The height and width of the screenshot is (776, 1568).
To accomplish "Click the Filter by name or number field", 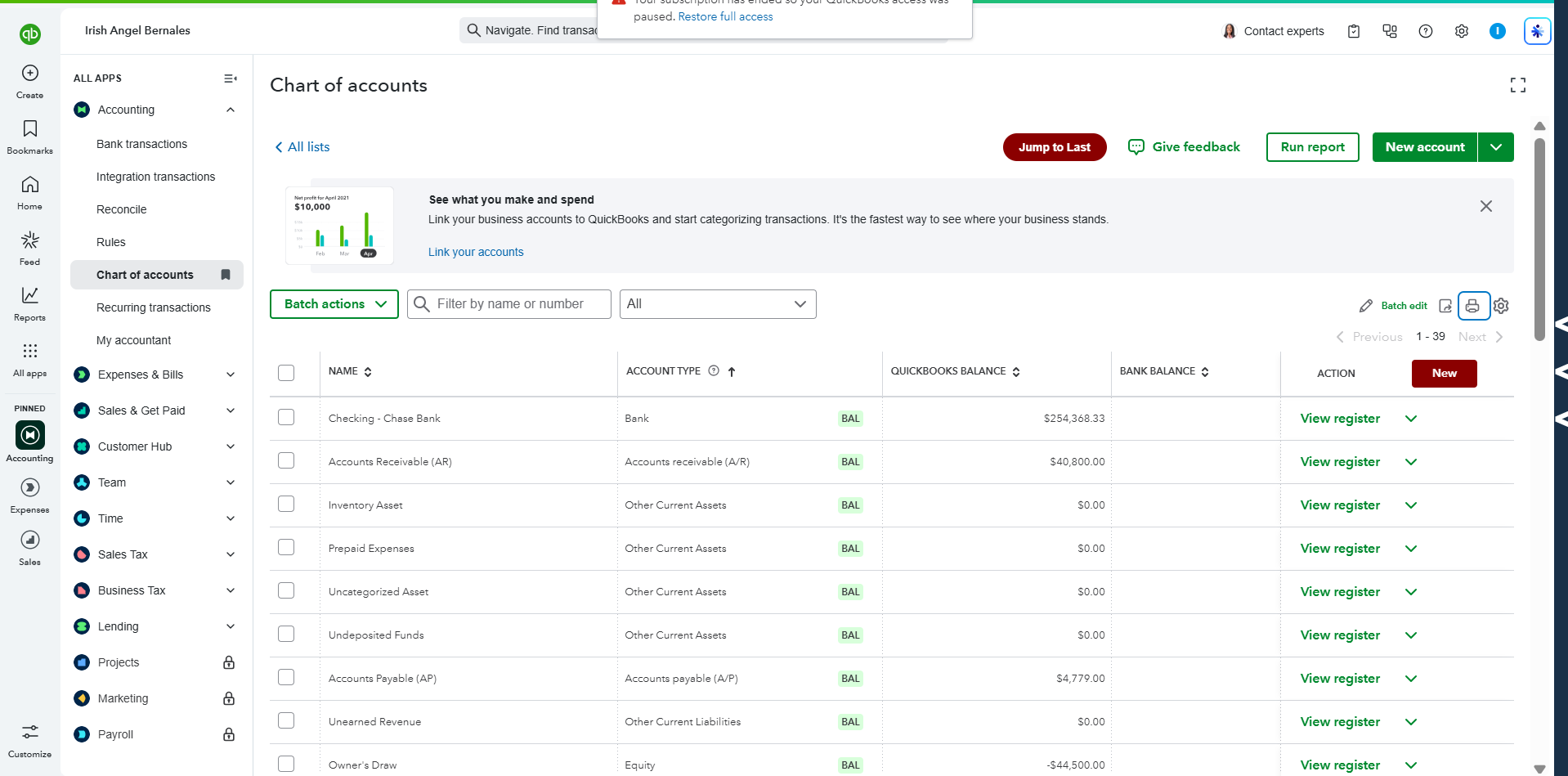I will (x=509, y=304).
